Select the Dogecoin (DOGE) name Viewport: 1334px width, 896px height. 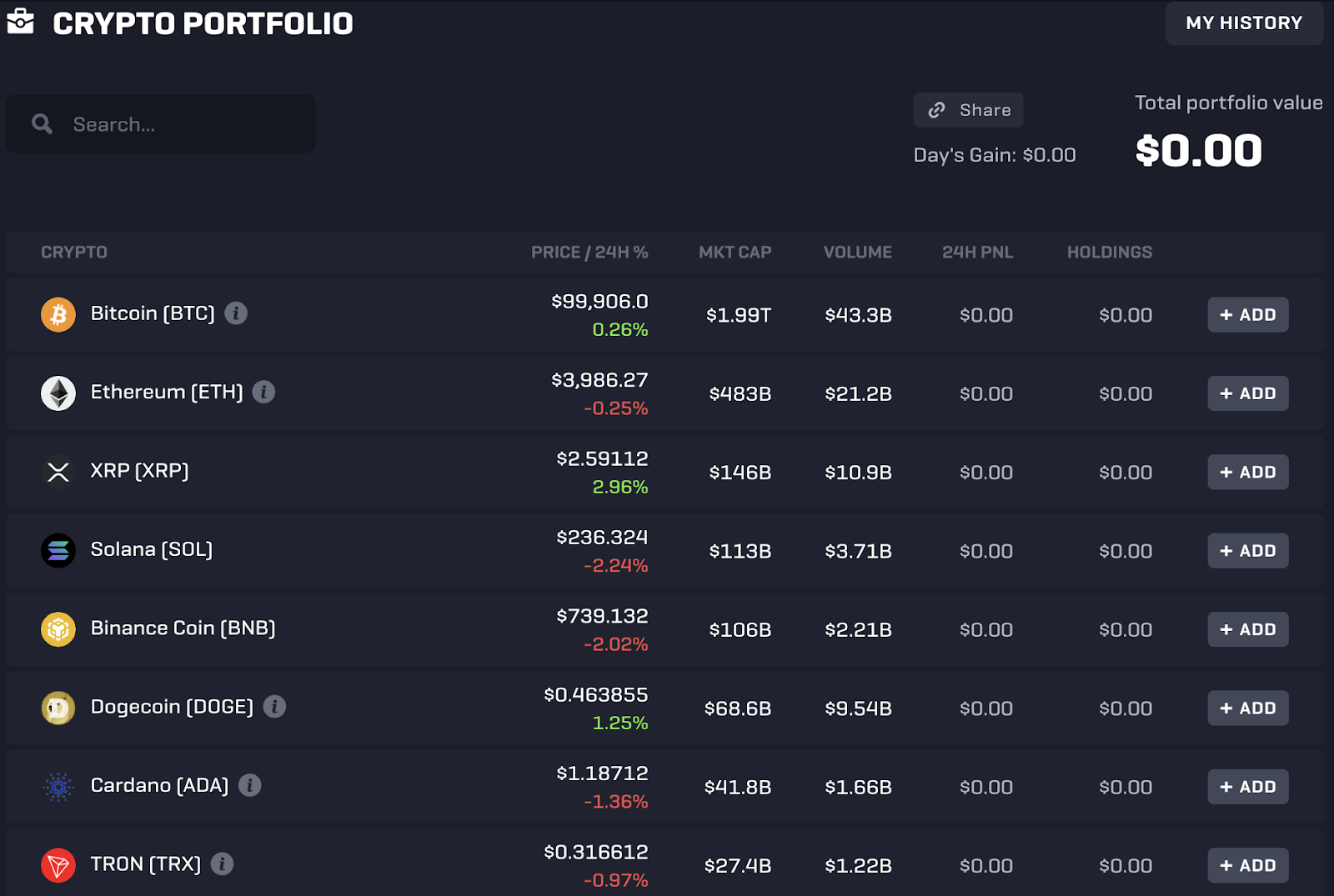pyautogui.click(x=172, y=707)
